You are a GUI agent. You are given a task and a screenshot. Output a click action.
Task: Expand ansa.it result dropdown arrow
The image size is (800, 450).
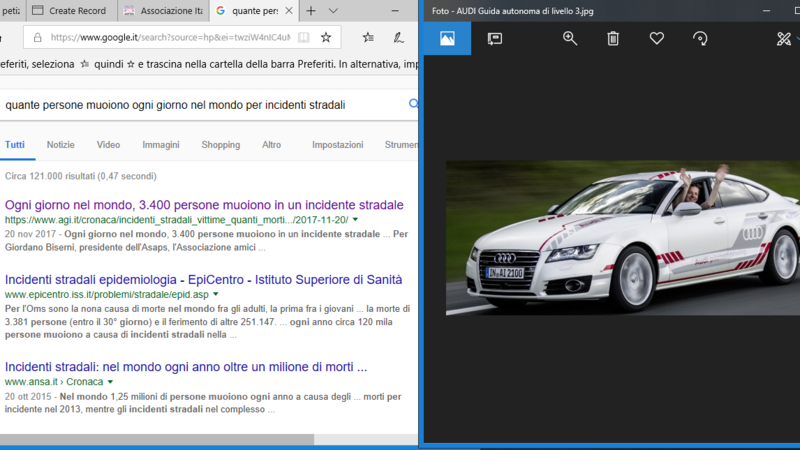[x=110, y=382]
